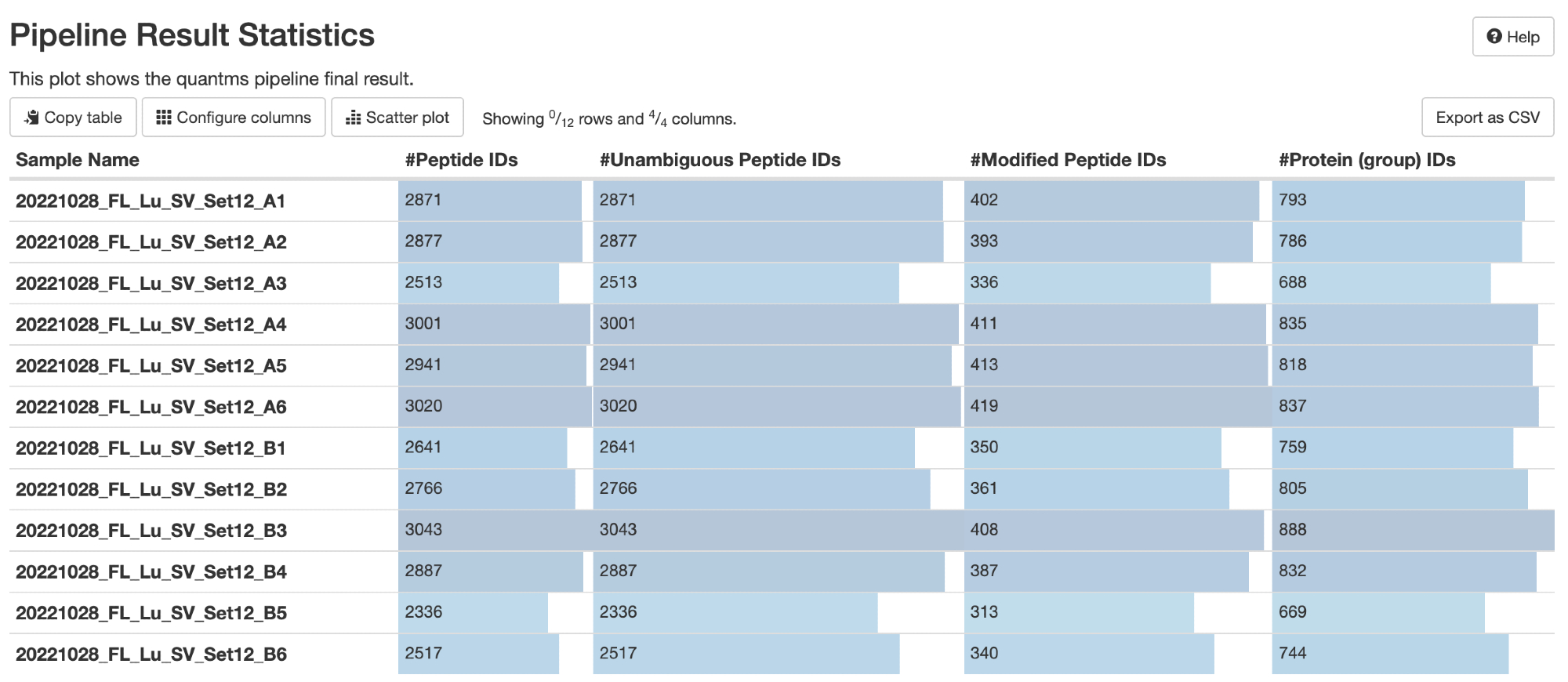Viewport: 1568px width, 682px height.
Task: Sort by #Modified Peptide IDs header
Action: tap(1068, 160)
